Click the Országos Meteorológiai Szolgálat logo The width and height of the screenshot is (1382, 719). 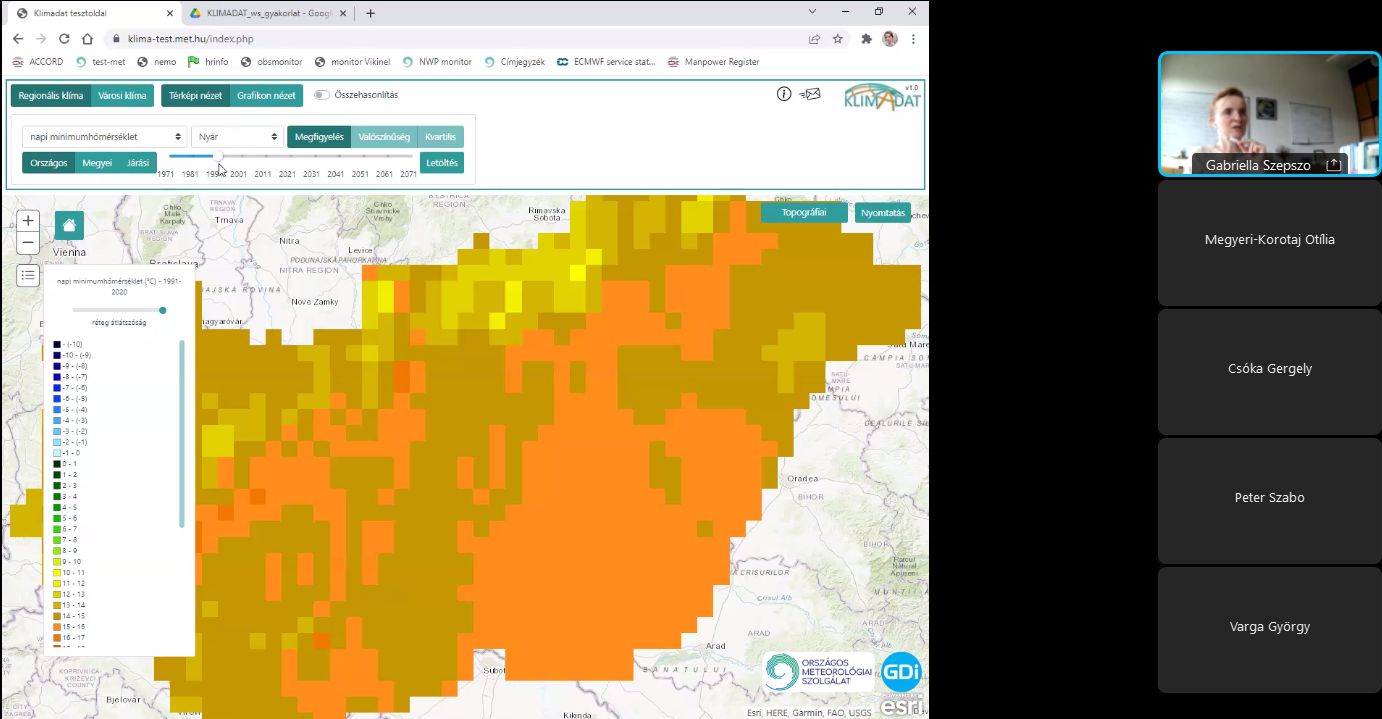coord(818,672)
